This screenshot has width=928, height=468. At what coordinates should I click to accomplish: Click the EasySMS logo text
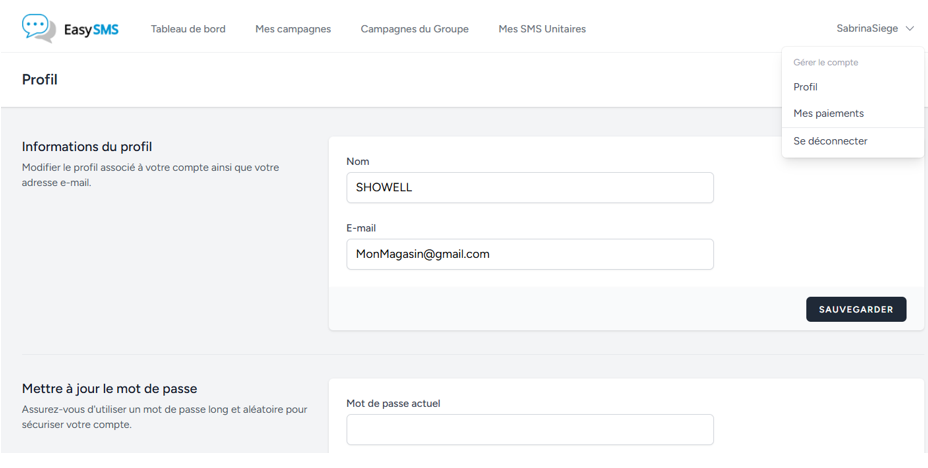[x=91, y=29]
